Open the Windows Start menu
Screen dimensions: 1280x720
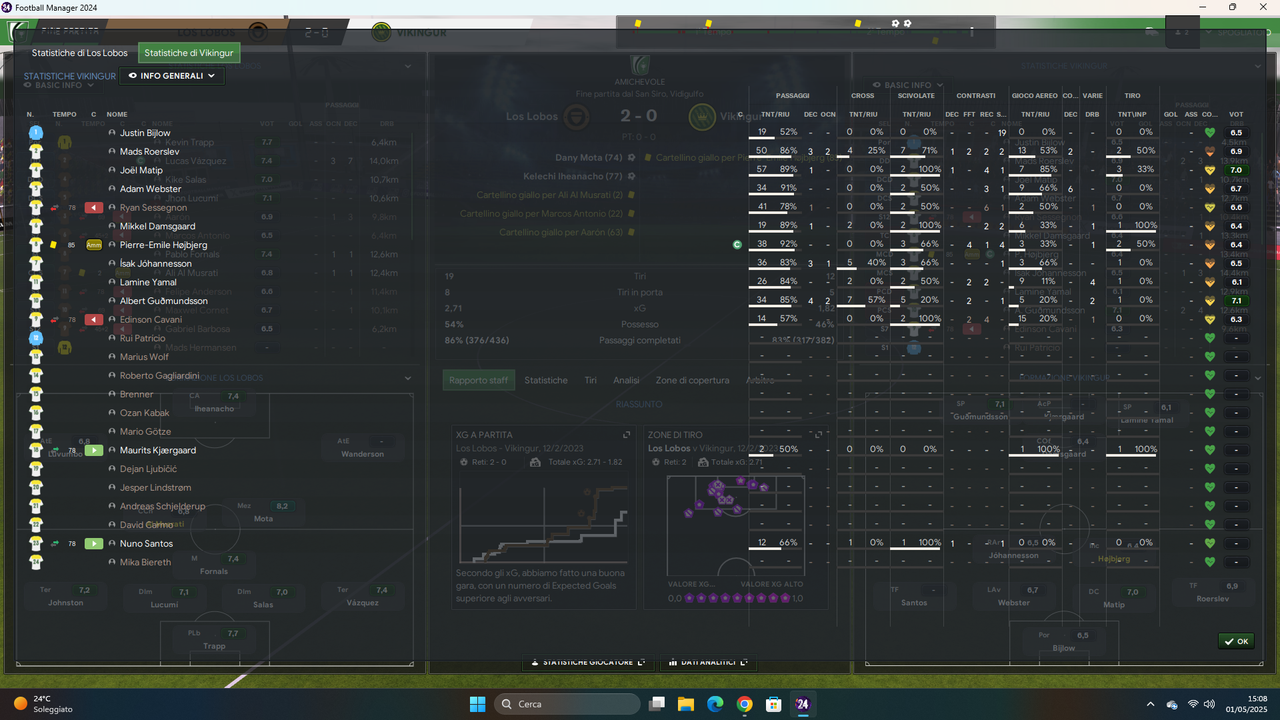click(x=476, y=704)
